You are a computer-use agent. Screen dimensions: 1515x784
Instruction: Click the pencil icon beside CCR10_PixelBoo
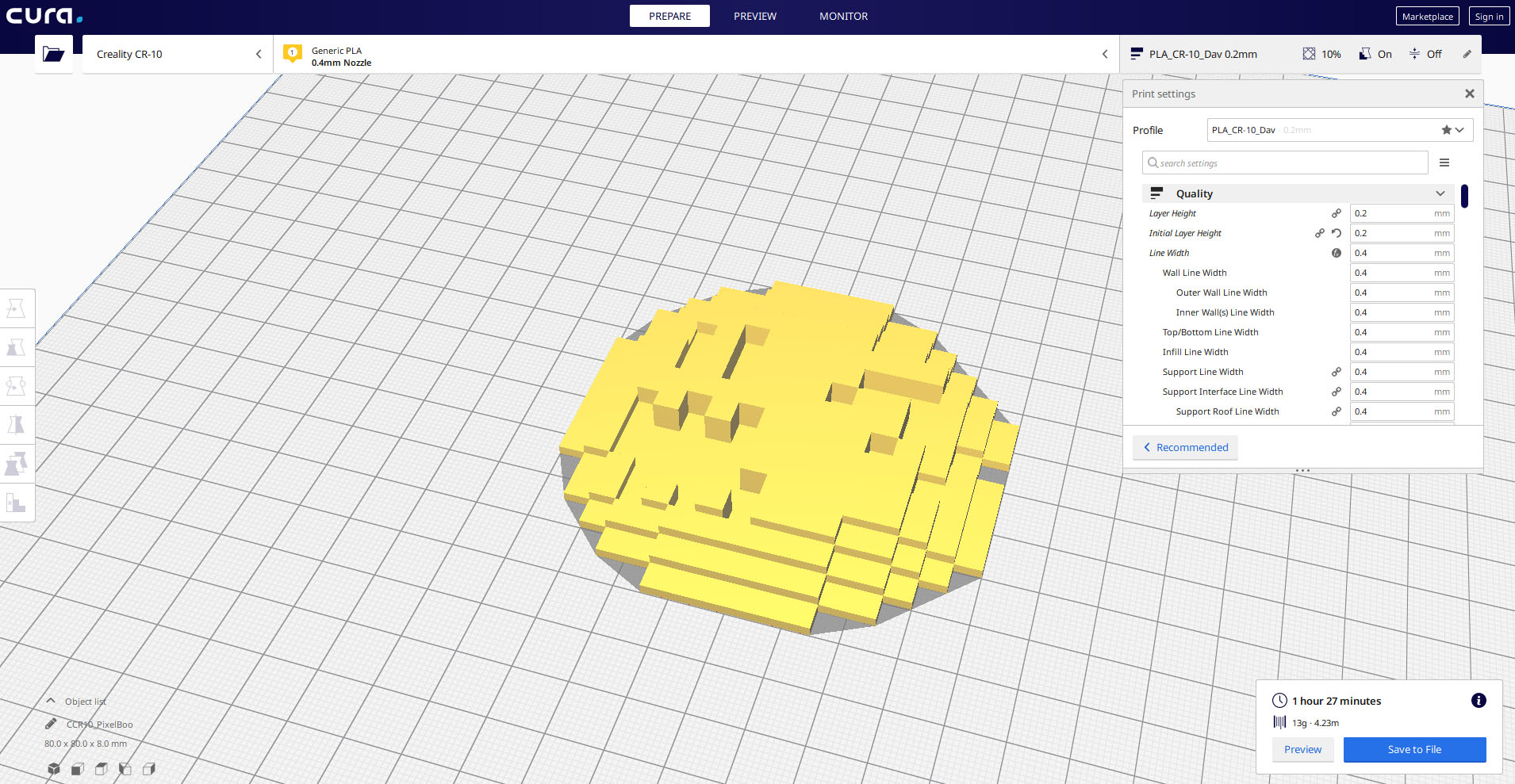(x=51, y=724)
